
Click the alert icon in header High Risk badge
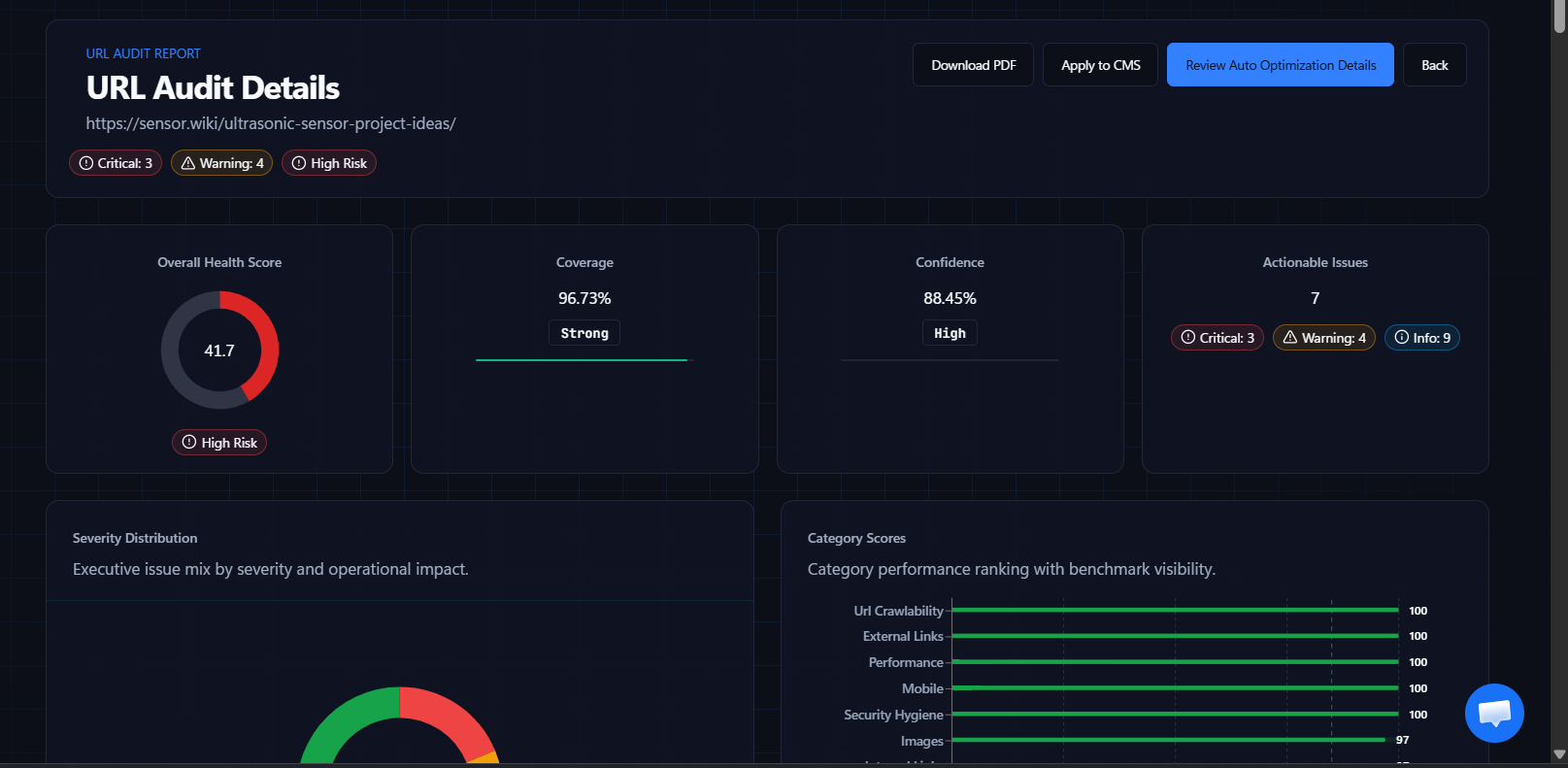299,163
